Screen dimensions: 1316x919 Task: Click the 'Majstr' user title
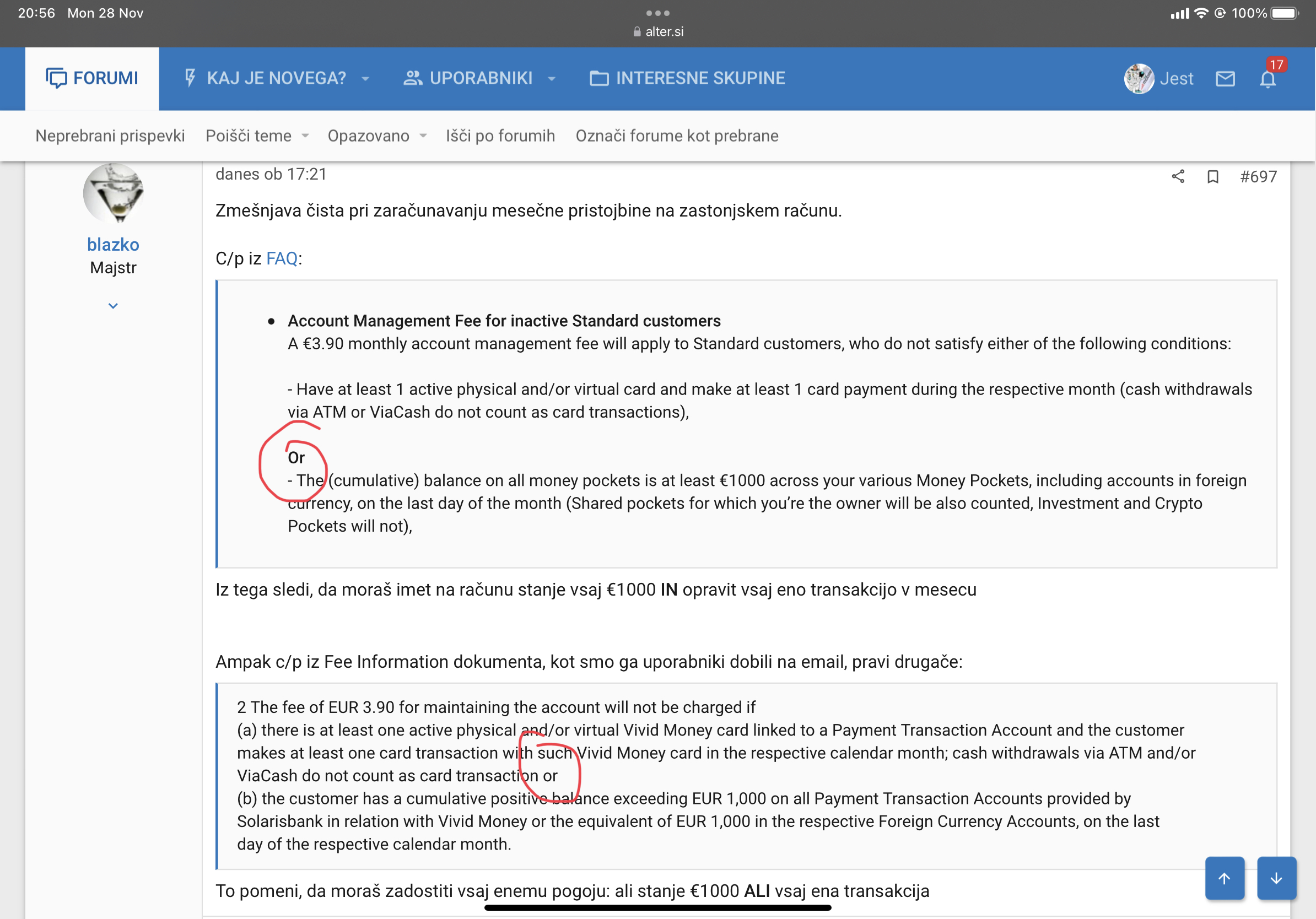(113, 268)
